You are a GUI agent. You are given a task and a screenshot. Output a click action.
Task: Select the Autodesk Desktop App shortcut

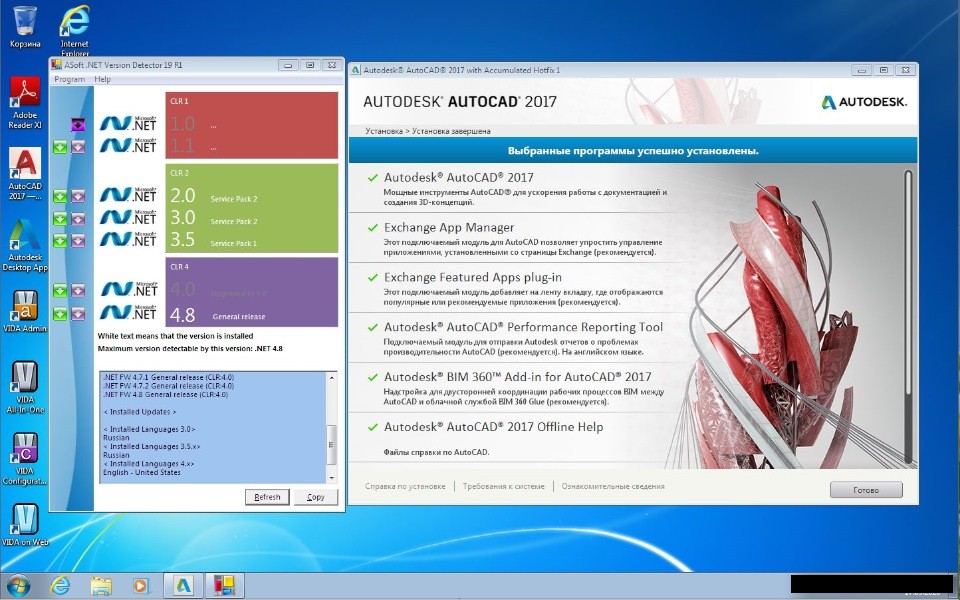coord(25,246)
